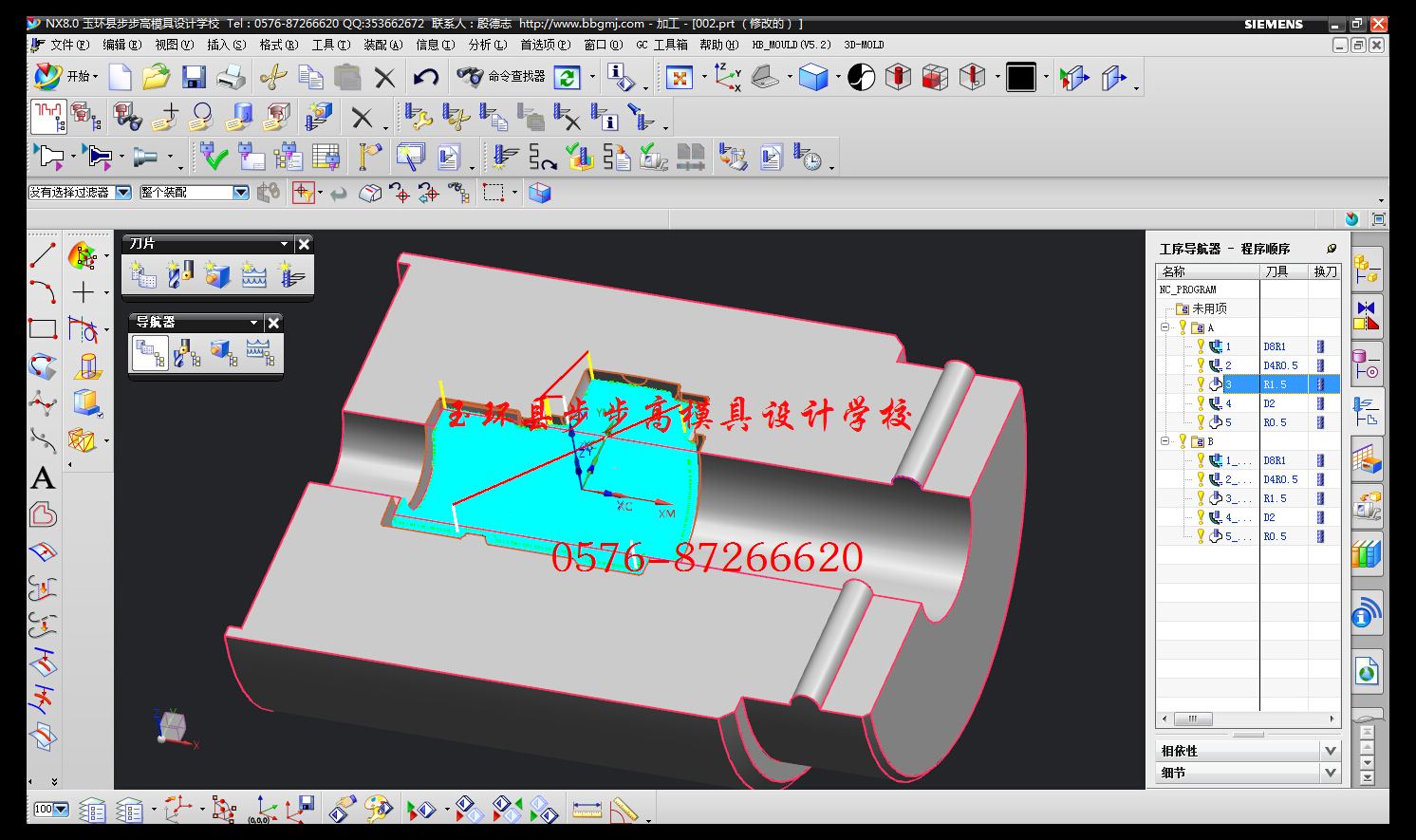
Task: Open the black background color swatch
Action: pyautogui.click(x=1021, y=77)
